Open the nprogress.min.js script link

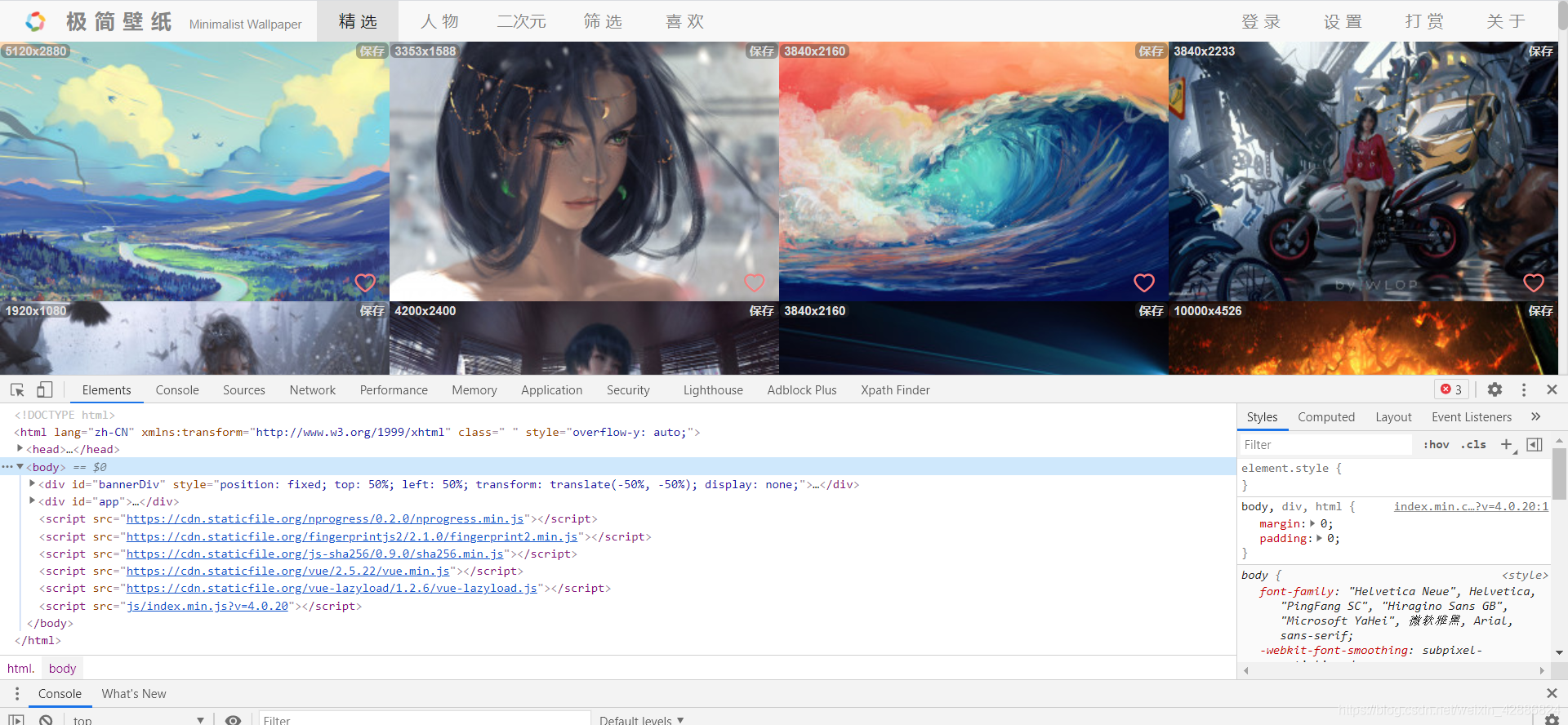coord(325,518)
